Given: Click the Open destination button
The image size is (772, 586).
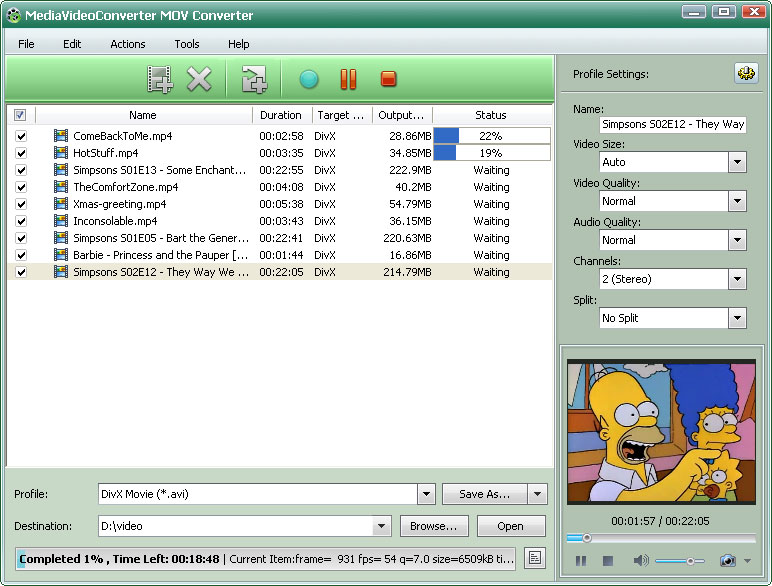Looking at the screenshot, I should point(511,526).
